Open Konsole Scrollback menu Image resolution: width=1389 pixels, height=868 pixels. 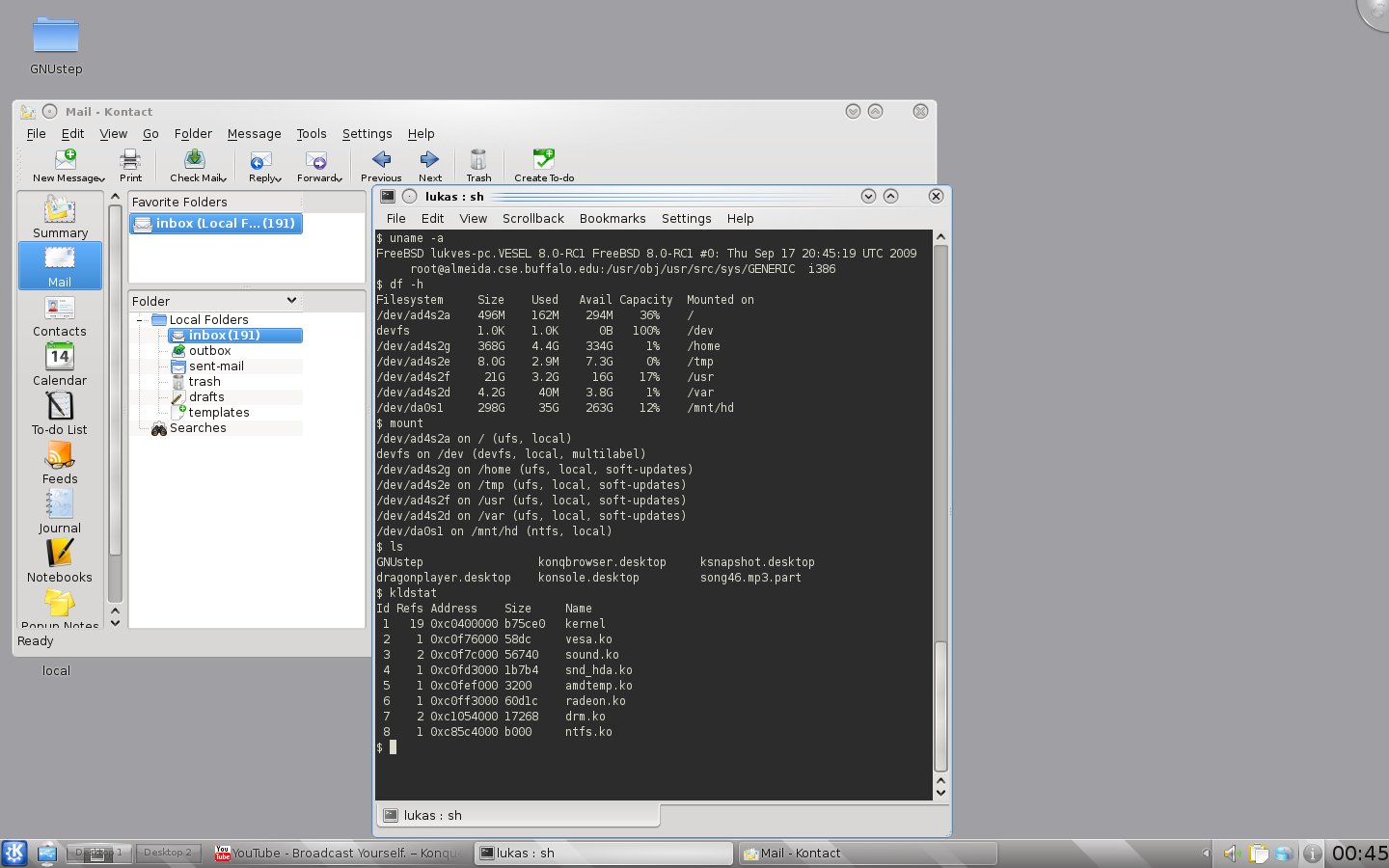[533, 219]
